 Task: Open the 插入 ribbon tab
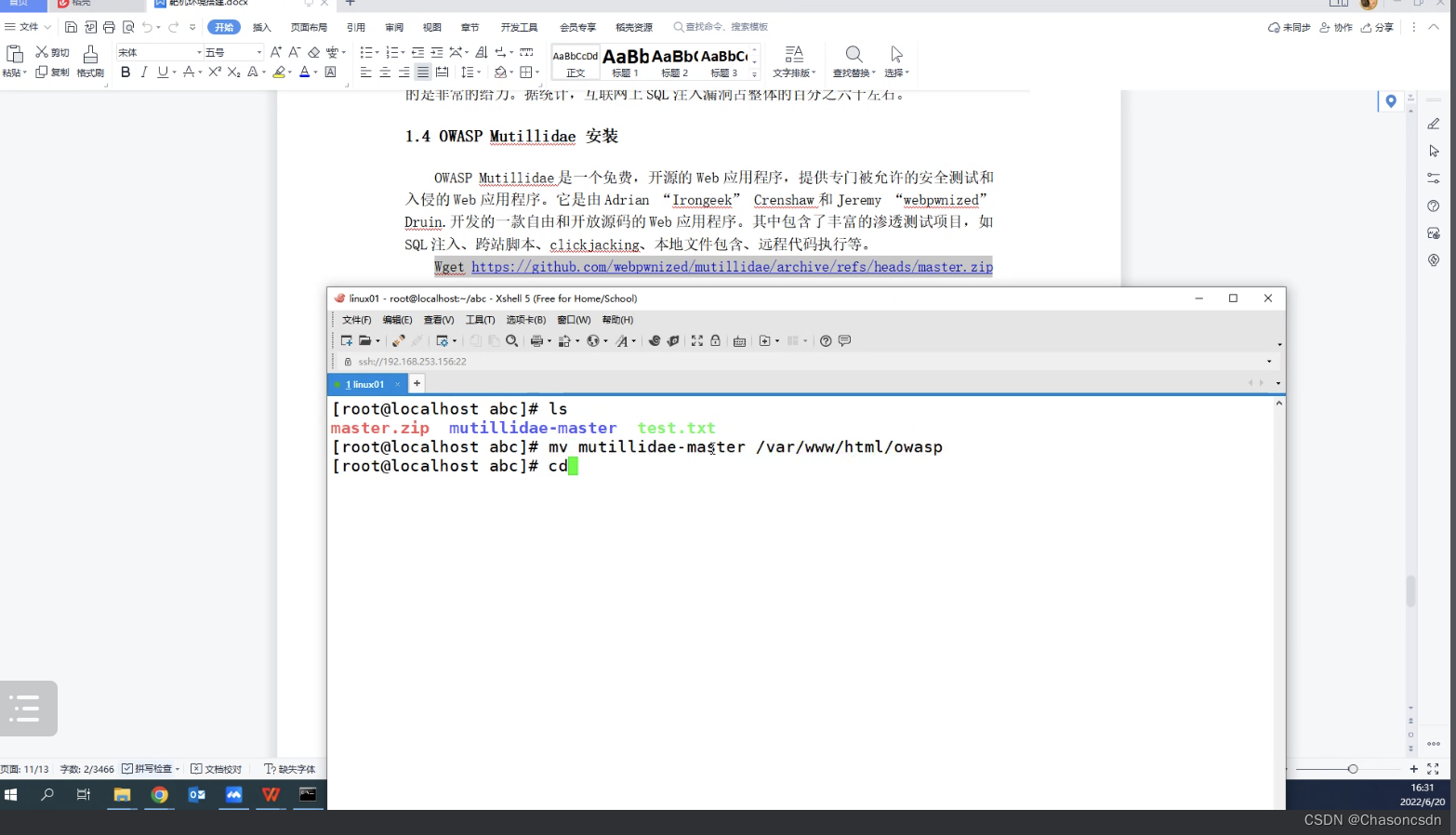(262, 27)
